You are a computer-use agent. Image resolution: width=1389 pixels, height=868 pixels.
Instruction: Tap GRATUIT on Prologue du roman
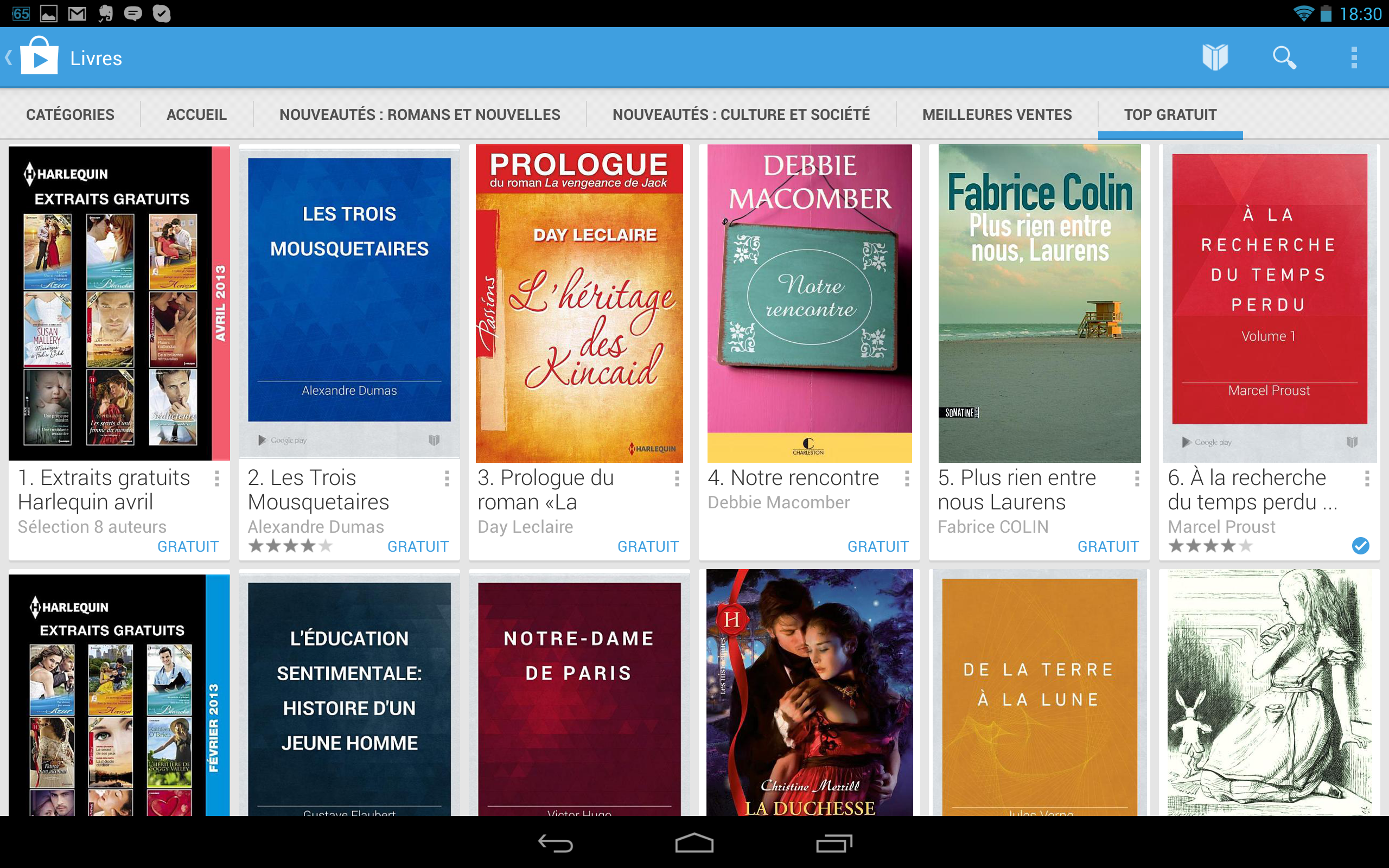pyautogui.click(x=648, y=546)
